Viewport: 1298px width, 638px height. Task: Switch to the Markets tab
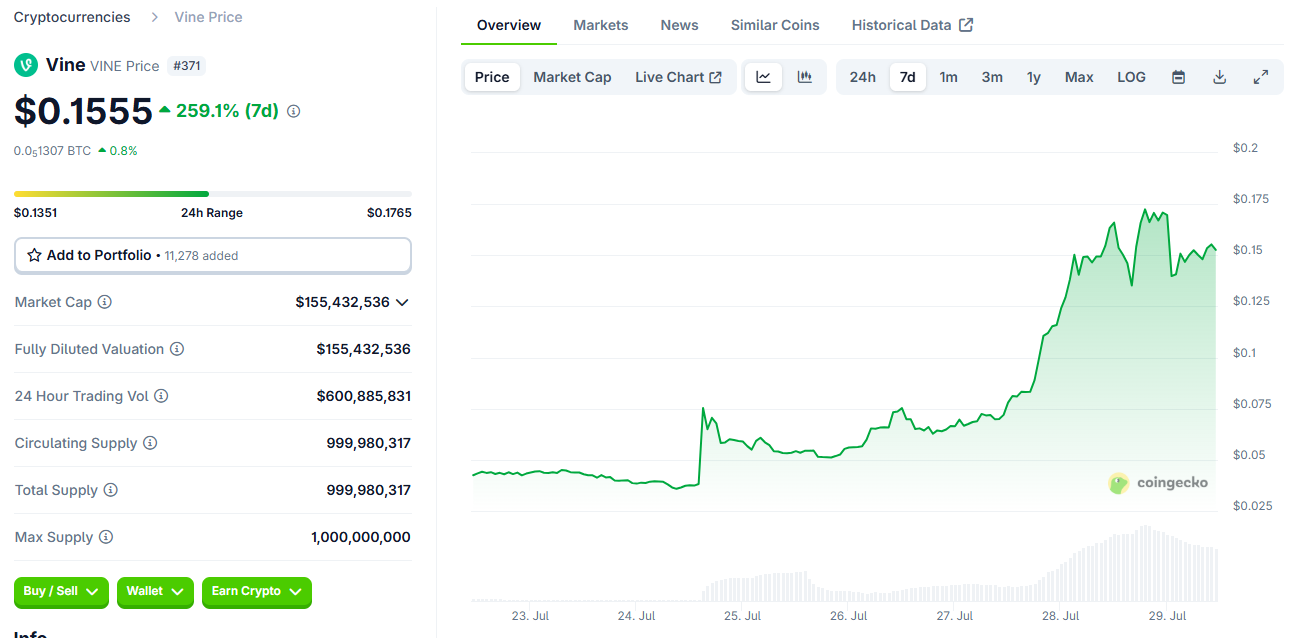(601, 25)
